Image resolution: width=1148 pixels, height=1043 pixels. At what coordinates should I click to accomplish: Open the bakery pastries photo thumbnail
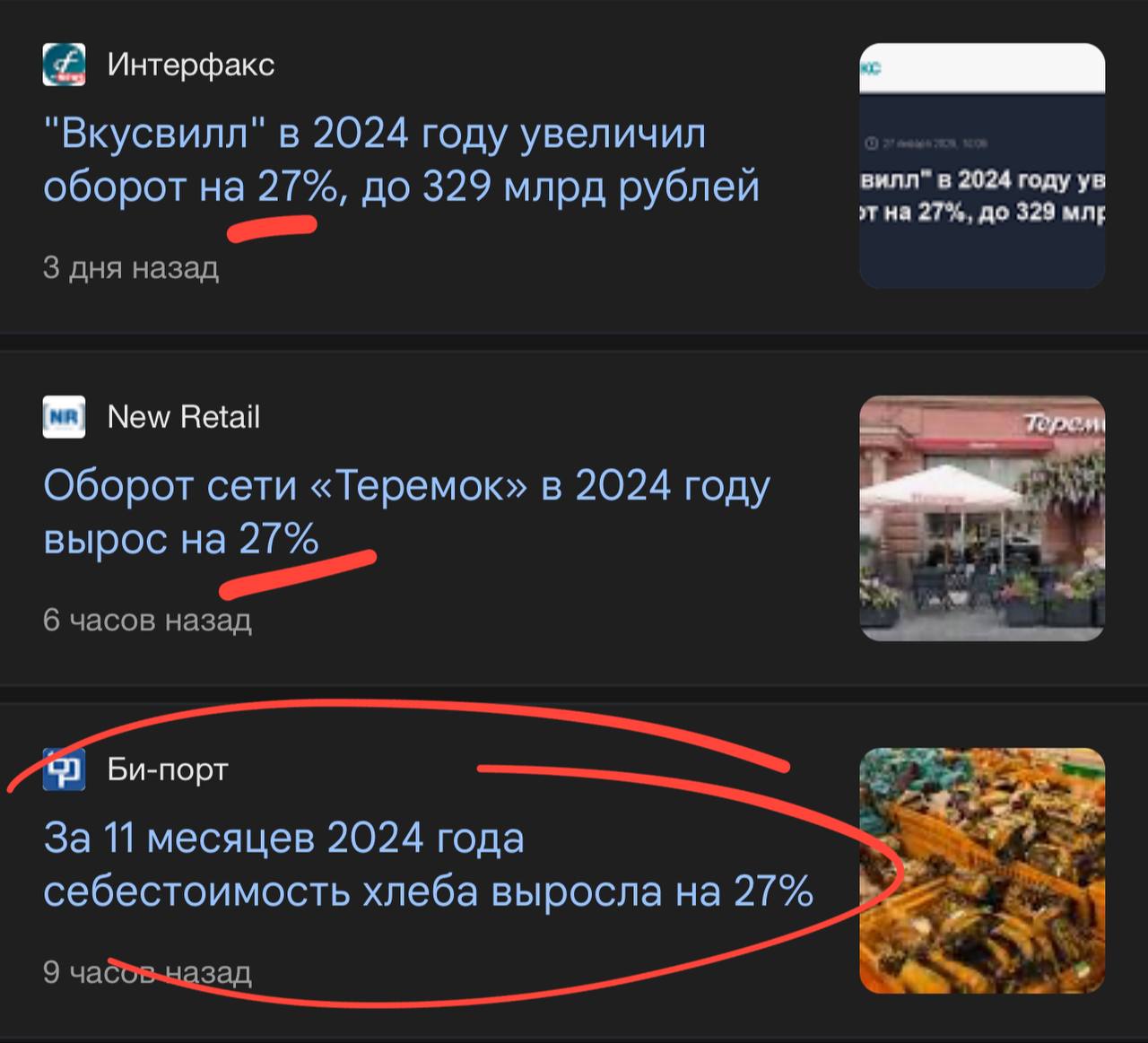click(982, 871)
